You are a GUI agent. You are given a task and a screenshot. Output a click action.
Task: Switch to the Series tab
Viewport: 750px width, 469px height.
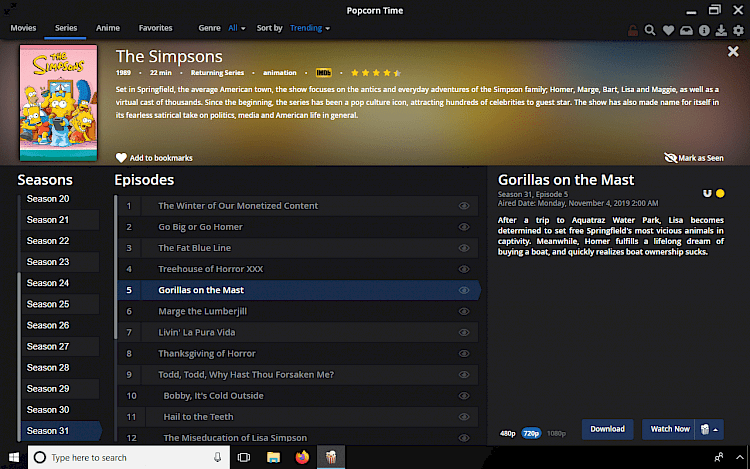coord(66,28)
